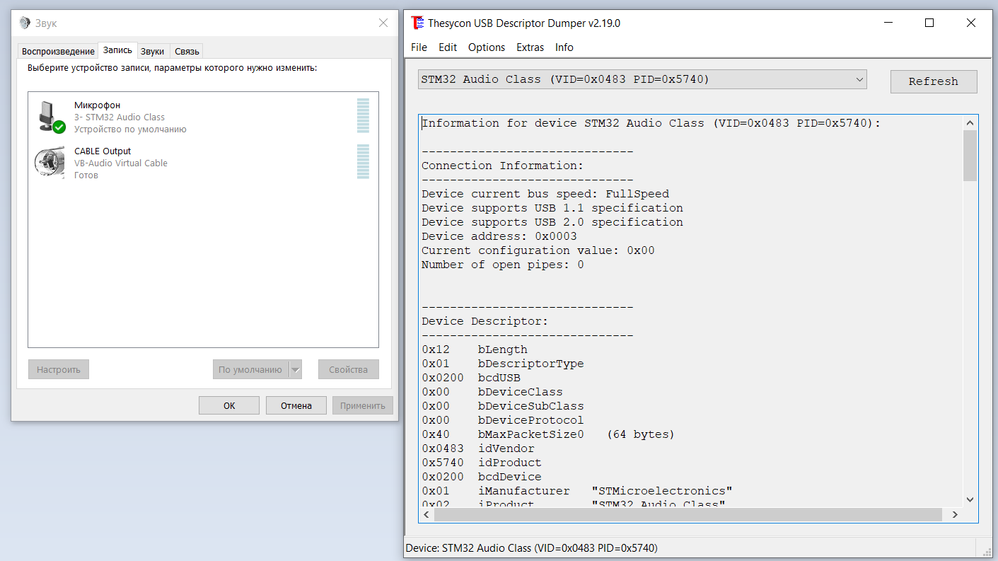
Task: Click the iManufacturer "STMicroelectronics" line
Action: pos(577,491)
